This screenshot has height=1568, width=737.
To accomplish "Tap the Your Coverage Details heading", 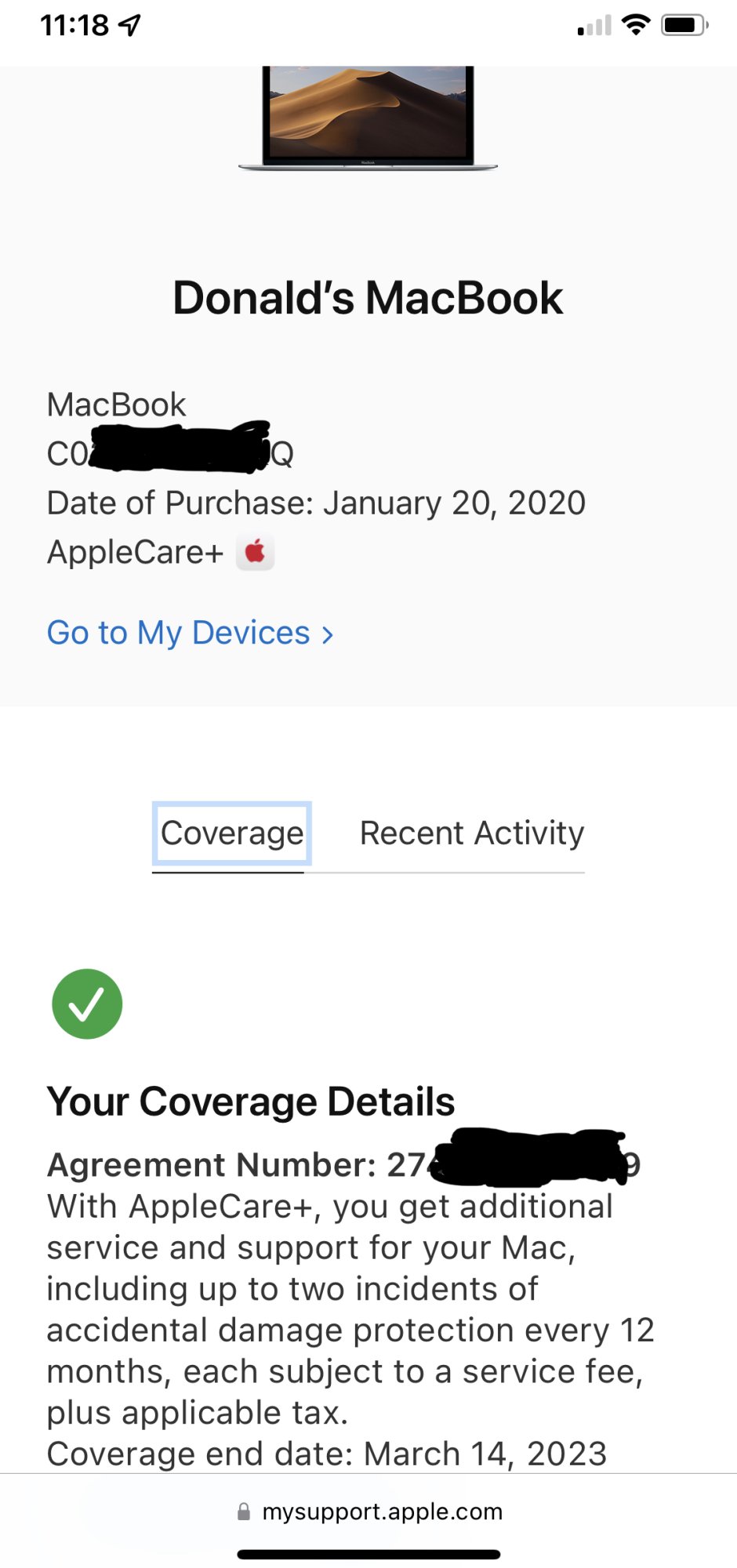I will point(251,1102).
